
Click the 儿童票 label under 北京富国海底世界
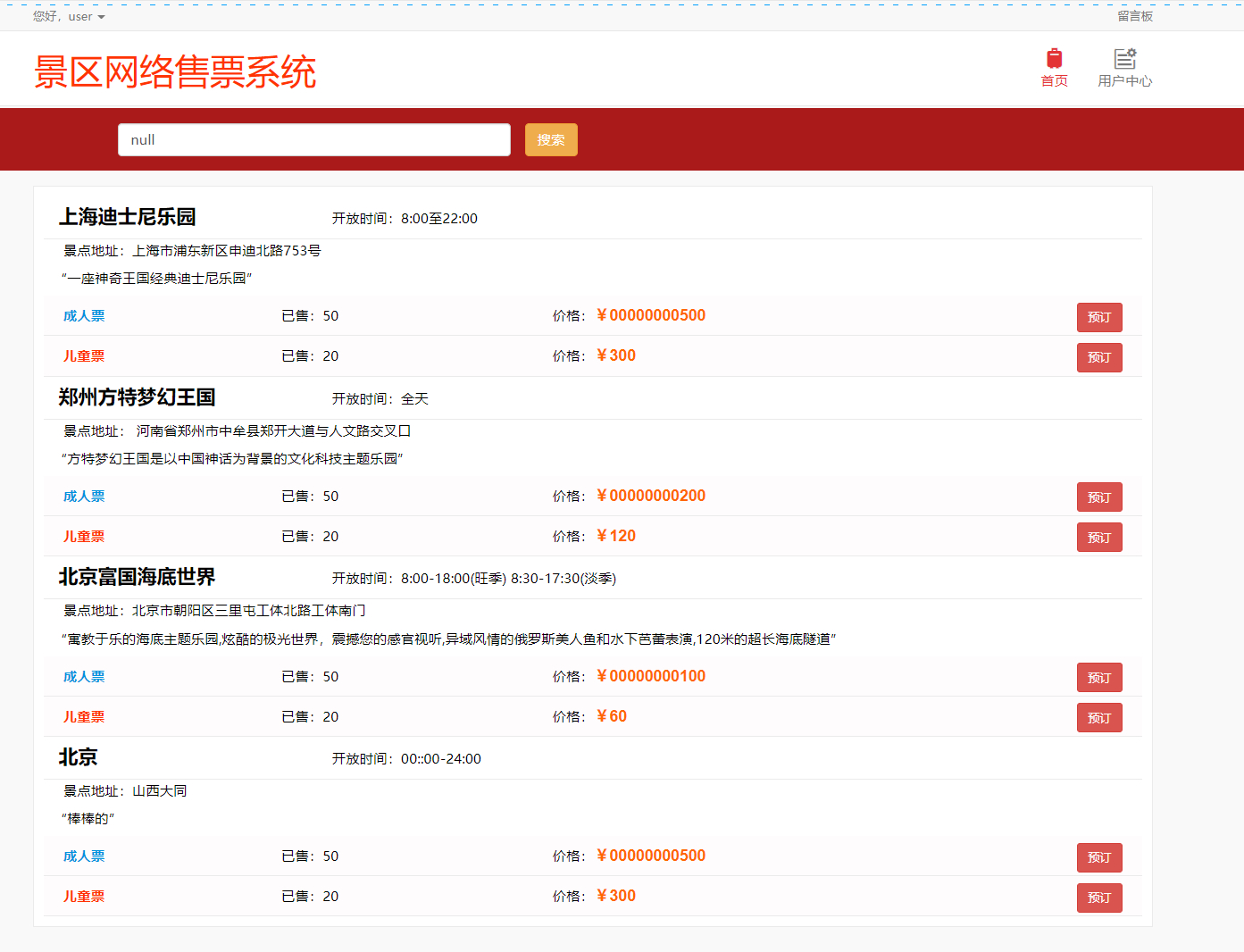click(84, 717)
